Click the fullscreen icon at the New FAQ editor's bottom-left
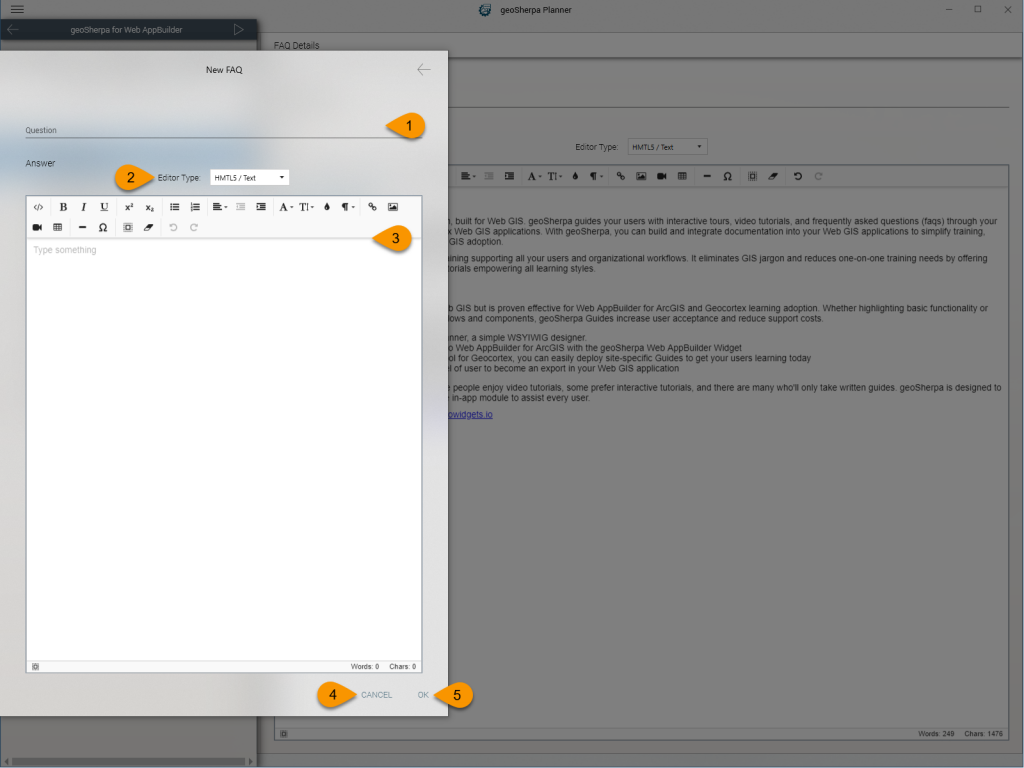1024x768 pixels. 35,667
